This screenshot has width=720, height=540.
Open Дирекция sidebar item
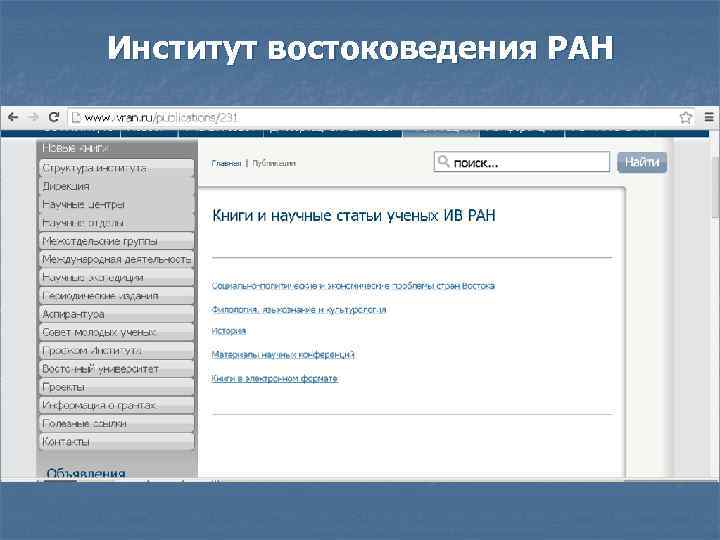(117, 186)
